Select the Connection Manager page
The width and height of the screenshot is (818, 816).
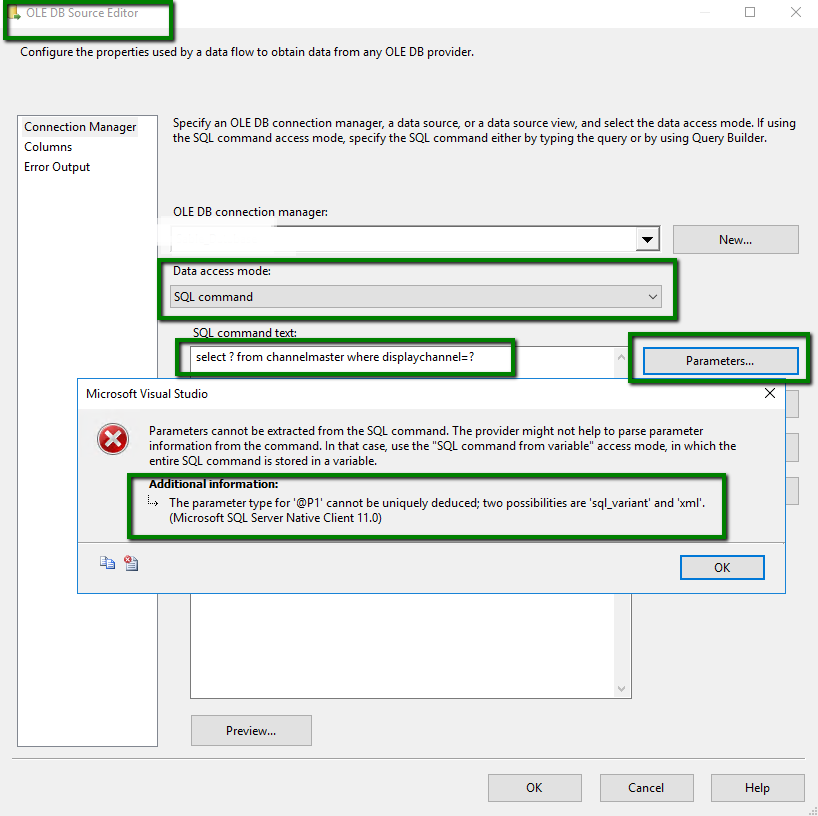click(80, 127)
